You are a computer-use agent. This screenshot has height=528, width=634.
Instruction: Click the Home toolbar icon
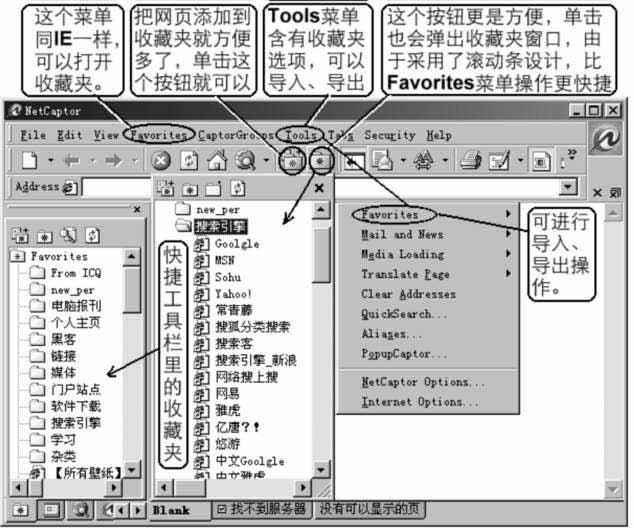[217, 160]
